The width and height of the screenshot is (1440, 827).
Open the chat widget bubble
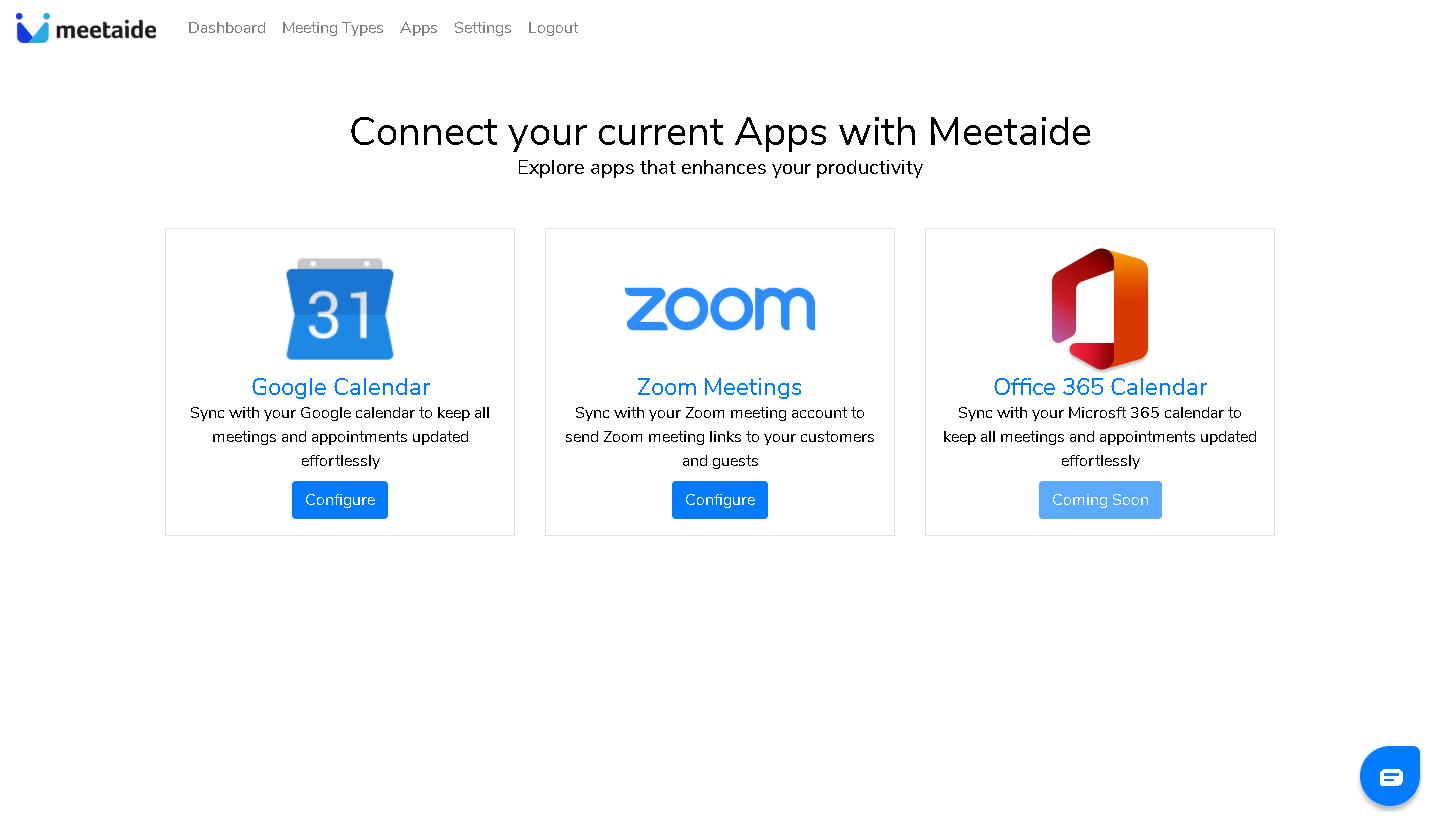click(x=1390, y=776)
